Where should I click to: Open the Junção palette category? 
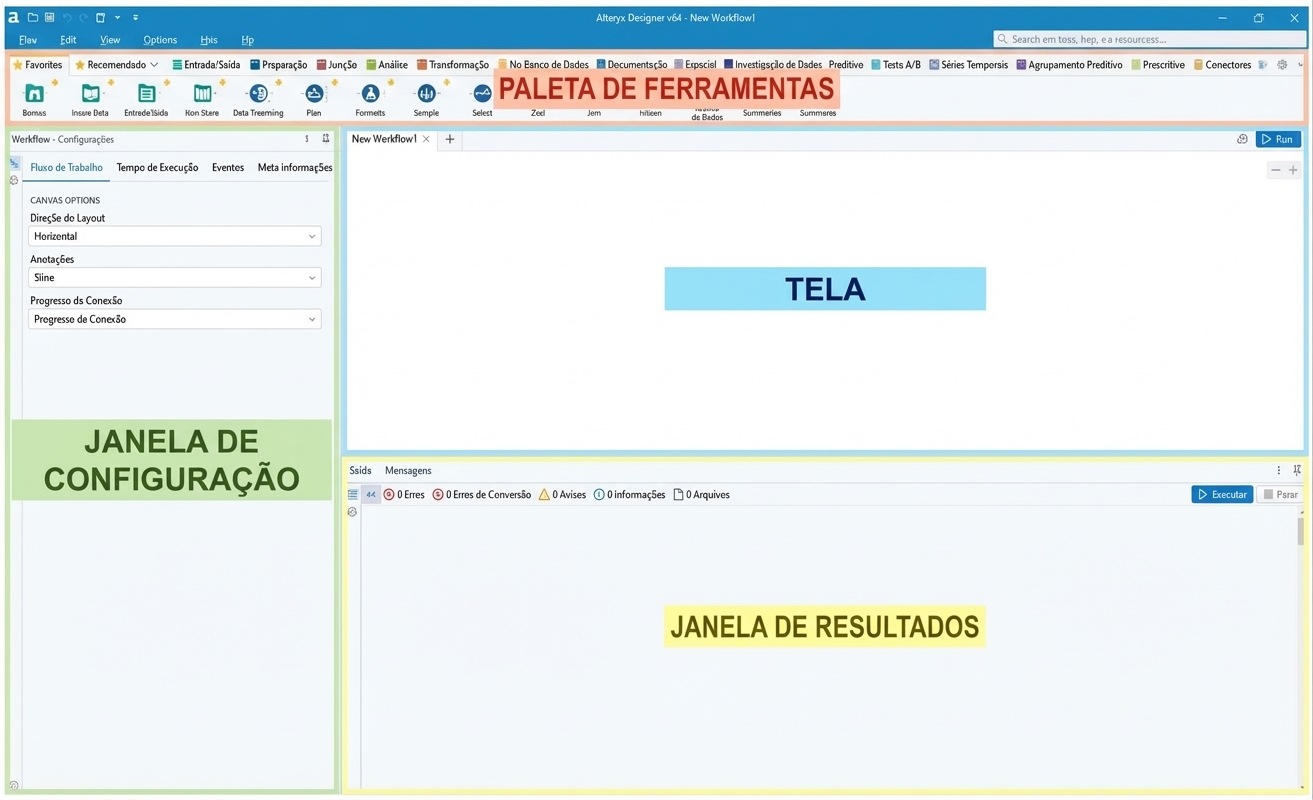coord(336,65)
